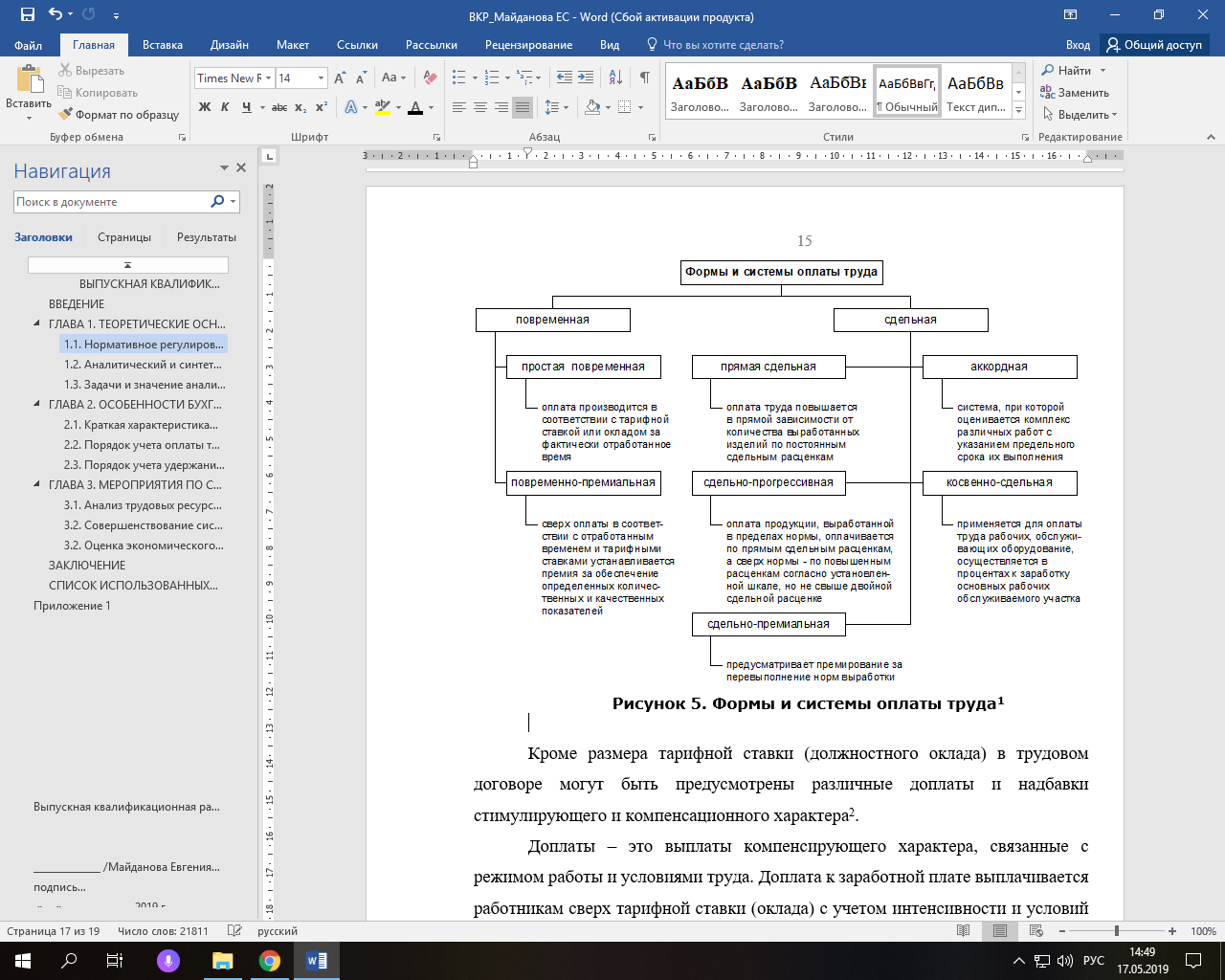Viewport: 1225px width, 980px height.
Task: Create a numbered list
Action: point(492,78)
